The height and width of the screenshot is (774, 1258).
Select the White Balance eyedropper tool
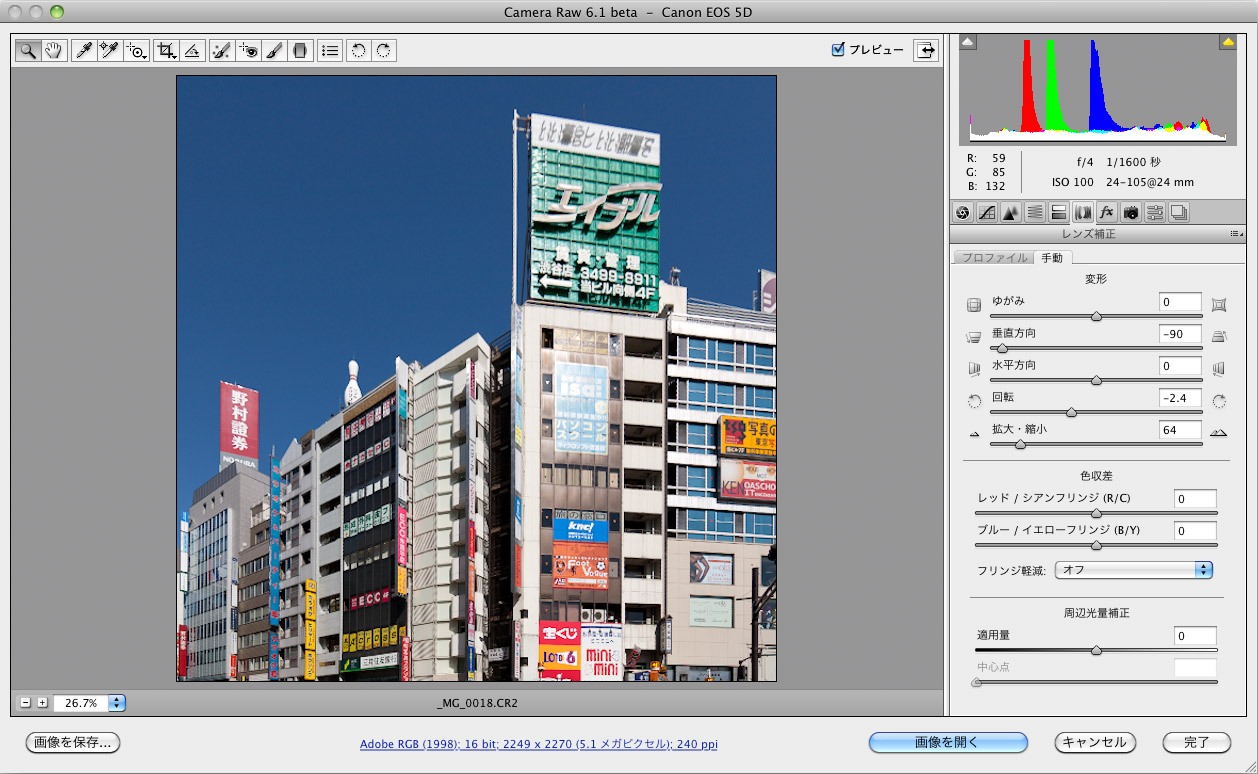(x=84, y=50)
